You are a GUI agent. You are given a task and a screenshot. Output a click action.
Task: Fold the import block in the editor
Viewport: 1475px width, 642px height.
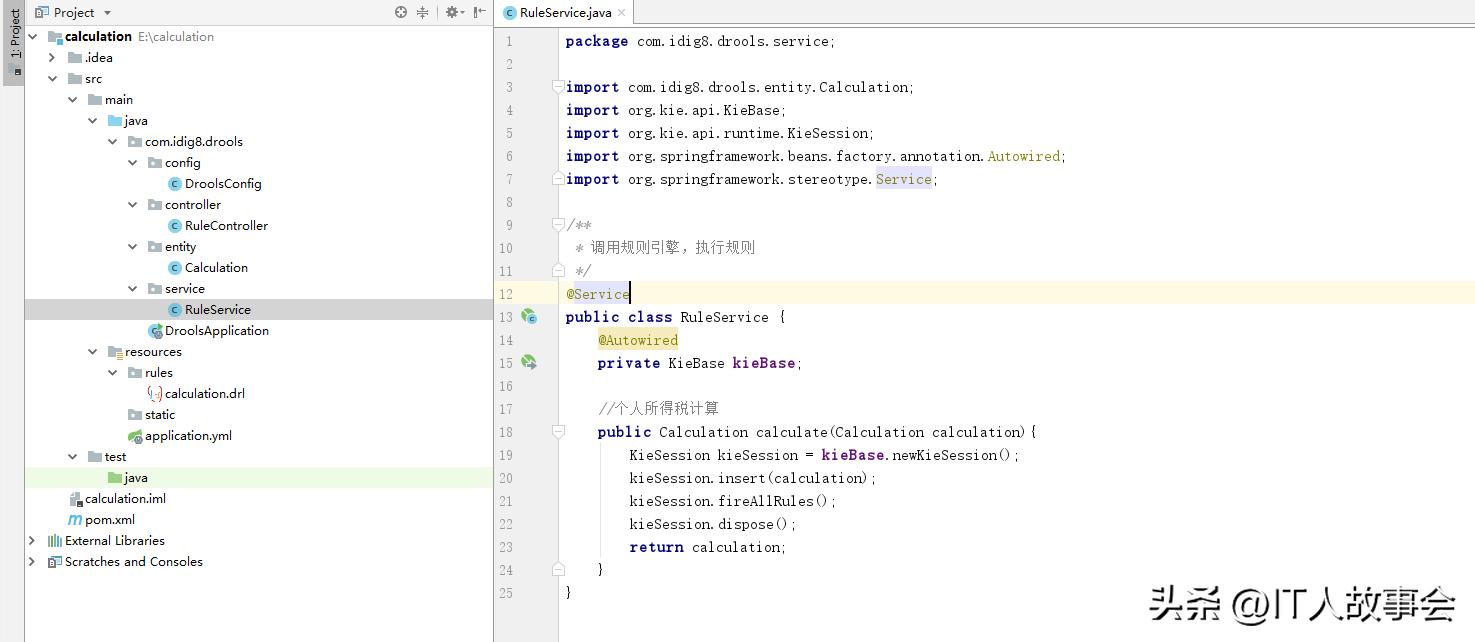click(559, 88)
